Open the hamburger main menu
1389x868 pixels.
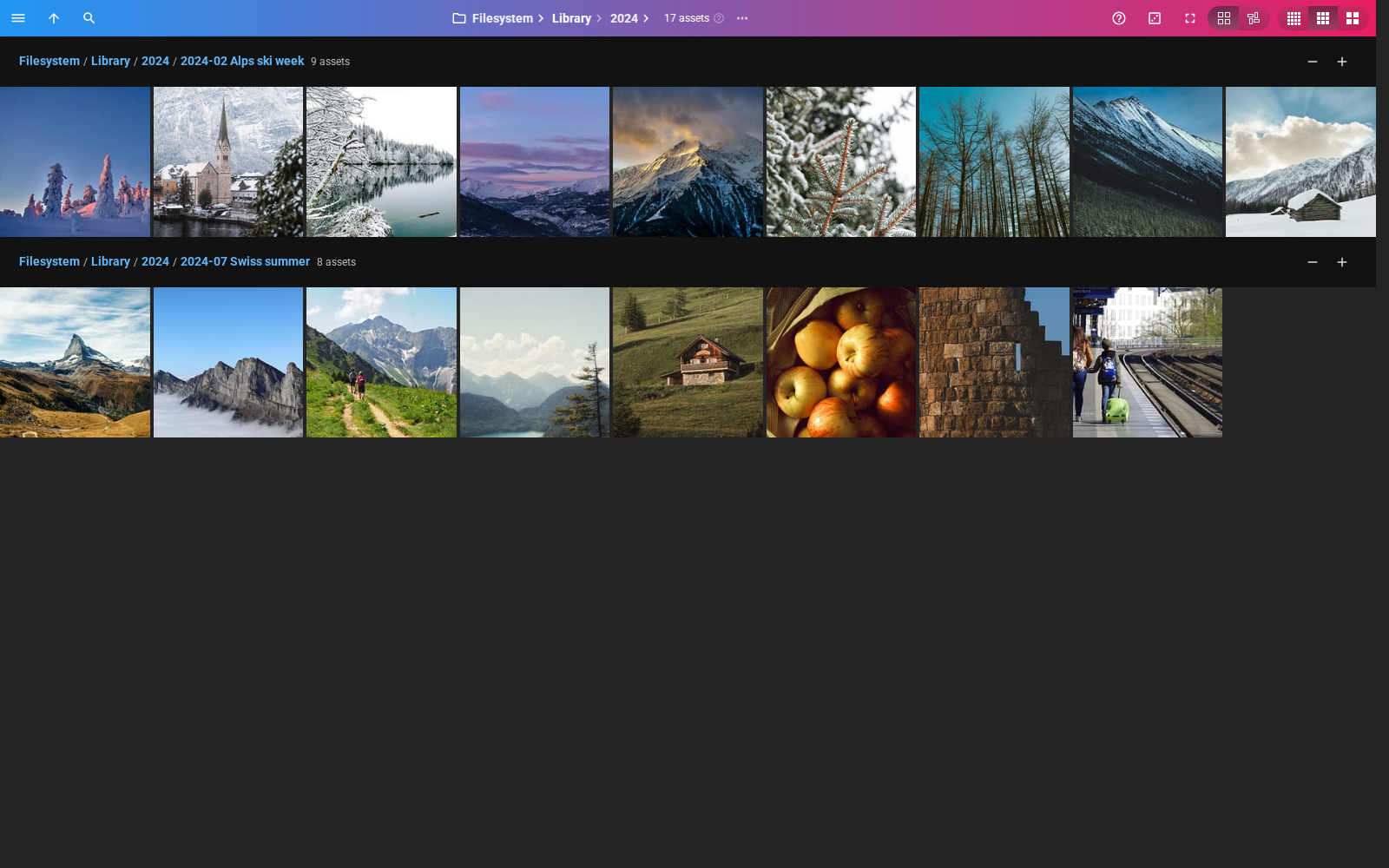tap(18, 18)
